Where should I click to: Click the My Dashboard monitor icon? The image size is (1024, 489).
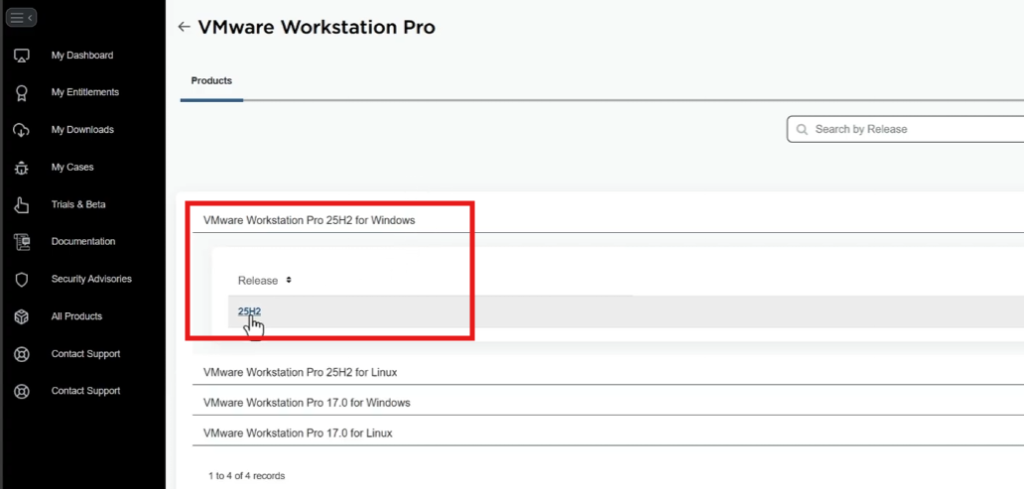pyautogui.click(x=21, y=56)
